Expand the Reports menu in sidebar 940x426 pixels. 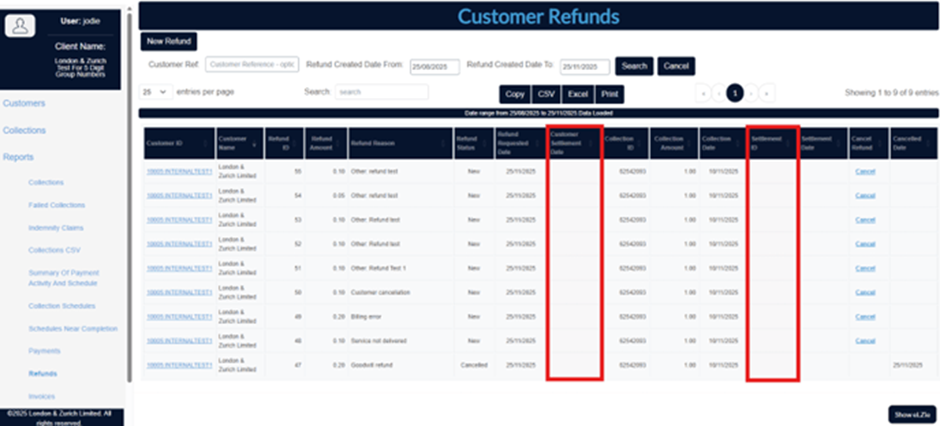pos(18,157)
